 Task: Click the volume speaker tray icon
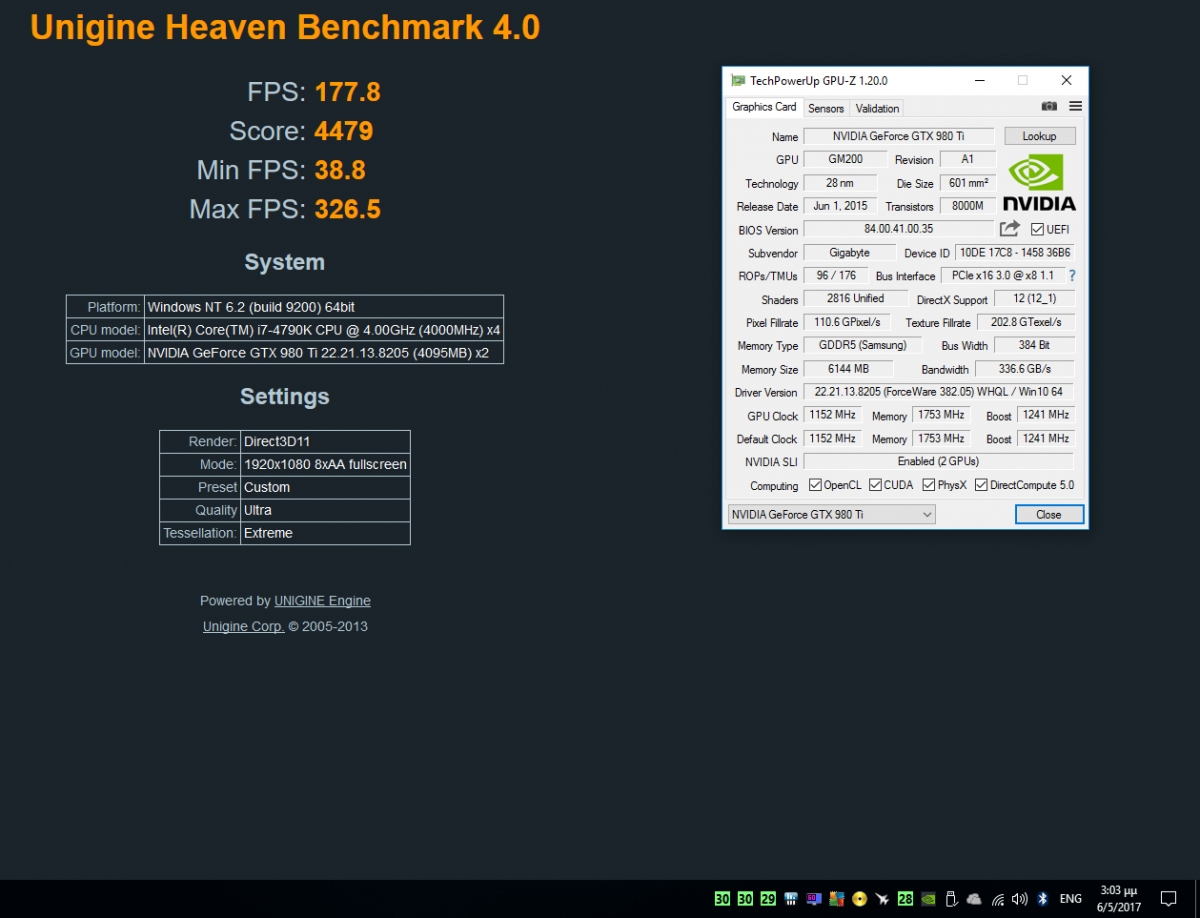click(1020, 898)
